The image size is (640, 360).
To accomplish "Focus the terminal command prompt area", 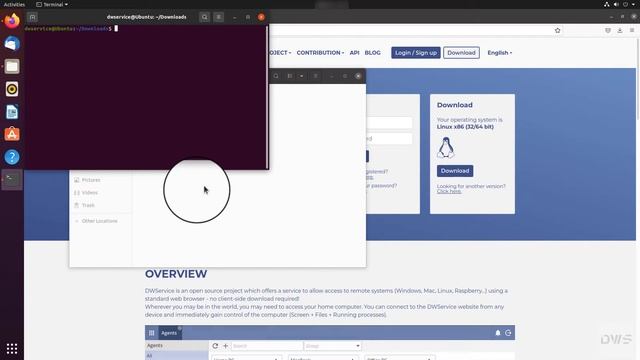I will pyautogui.click(x=145, y=98).
